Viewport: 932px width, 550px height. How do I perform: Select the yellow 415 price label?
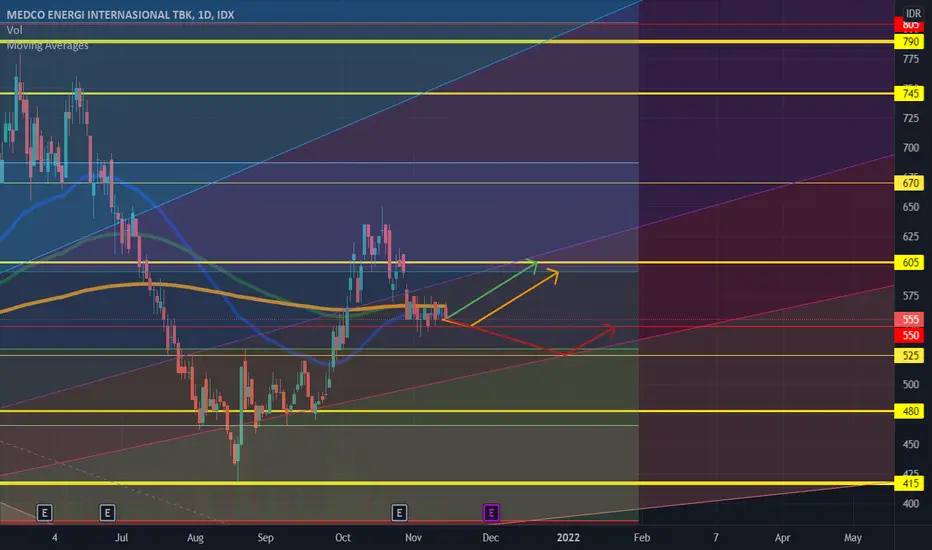(x=909, y=483)
